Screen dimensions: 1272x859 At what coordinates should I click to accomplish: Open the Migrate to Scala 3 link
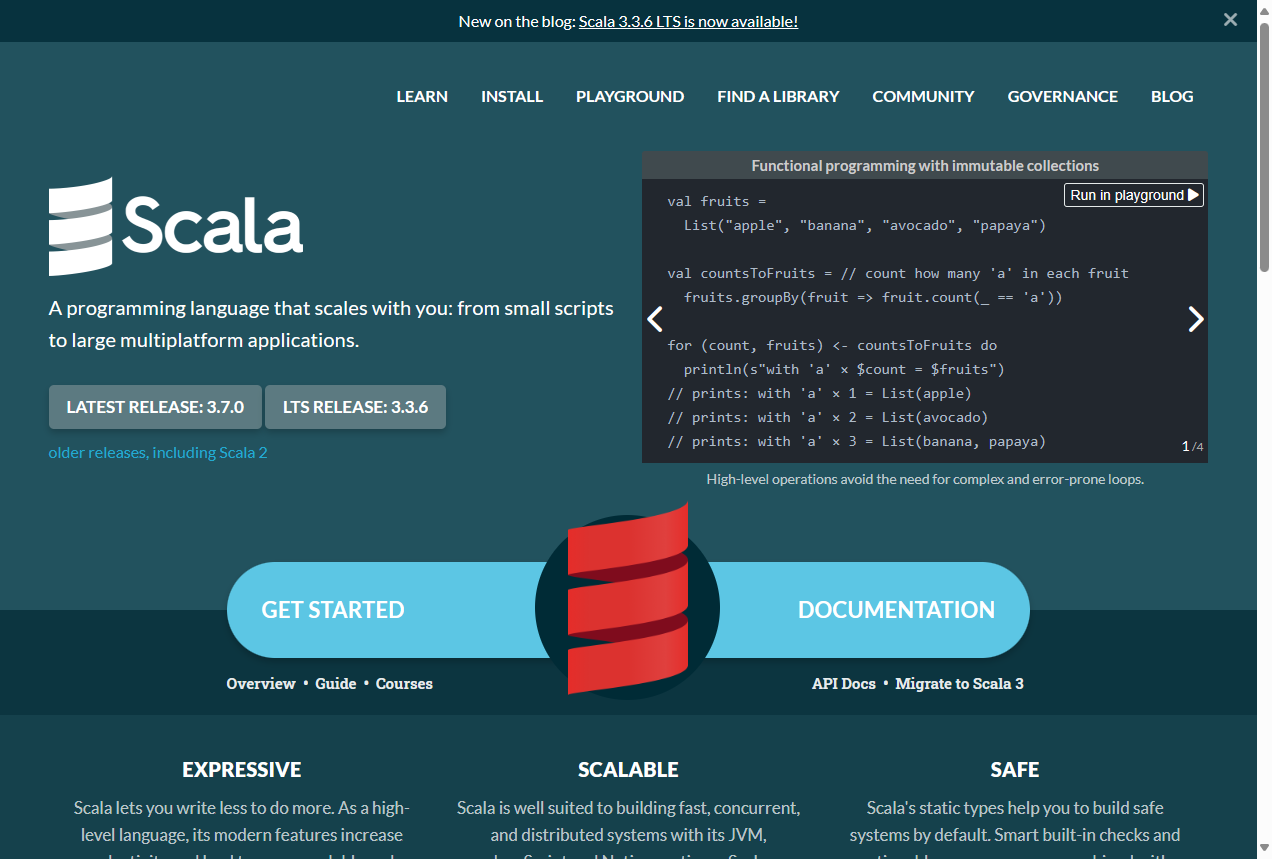(x=959, y=684)
